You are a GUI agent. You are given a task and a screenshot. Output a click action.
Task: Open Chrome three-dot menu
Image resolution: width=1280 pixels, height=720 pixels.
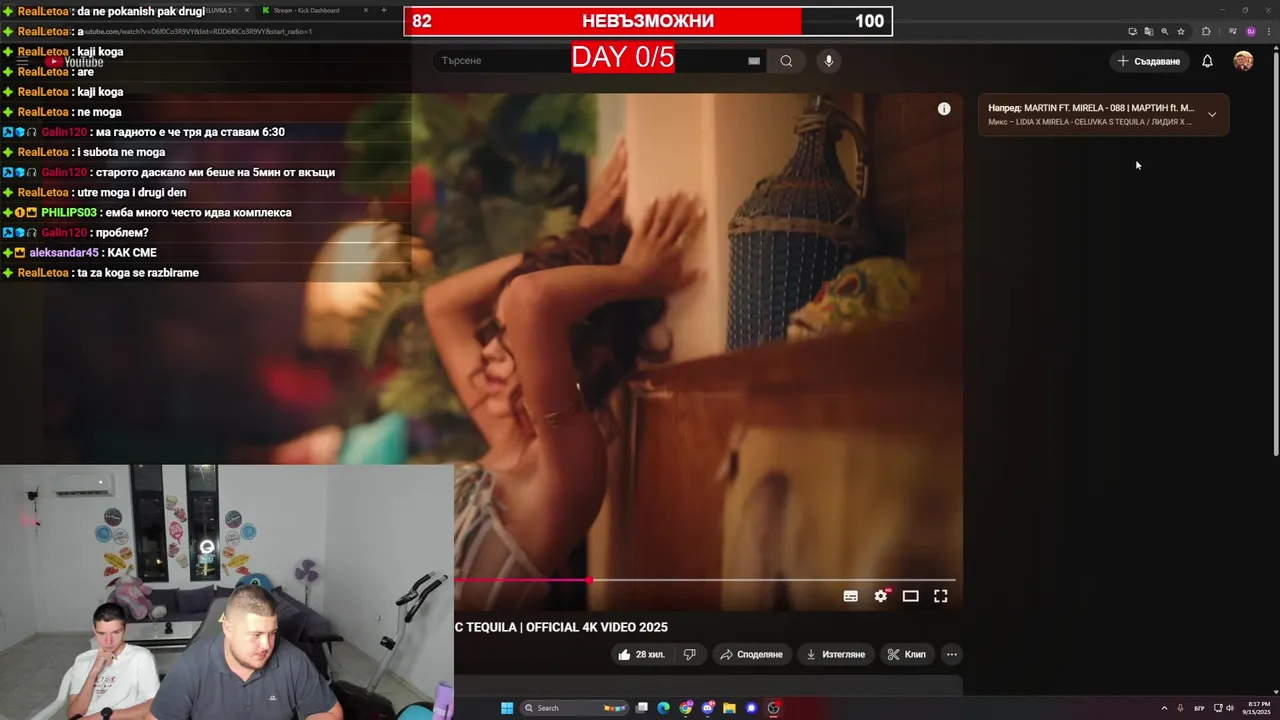[x=1268, y=31]
